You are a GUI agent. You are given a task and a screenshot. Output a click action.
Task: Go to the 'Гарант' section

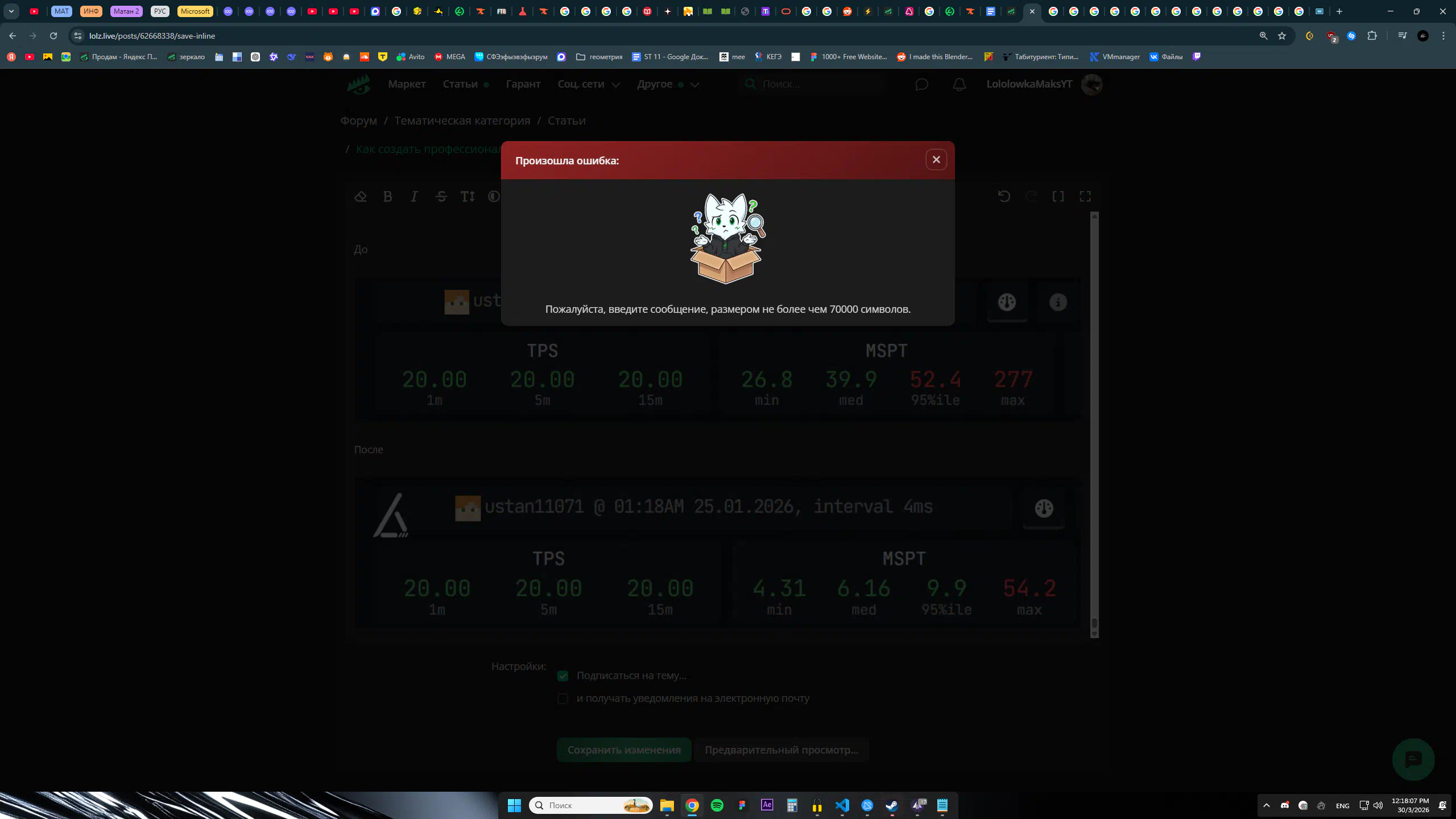click(523, 84)
